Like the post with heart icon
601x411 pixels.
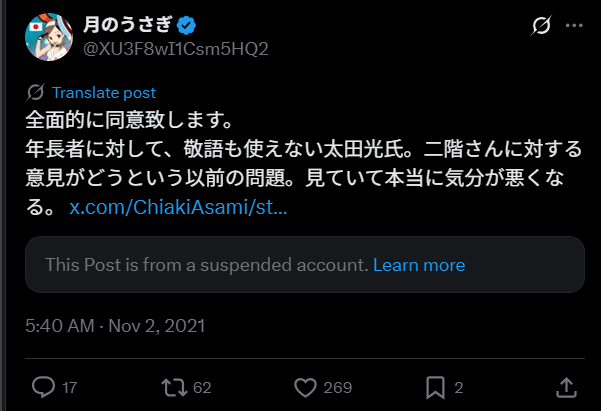(307, 386)
